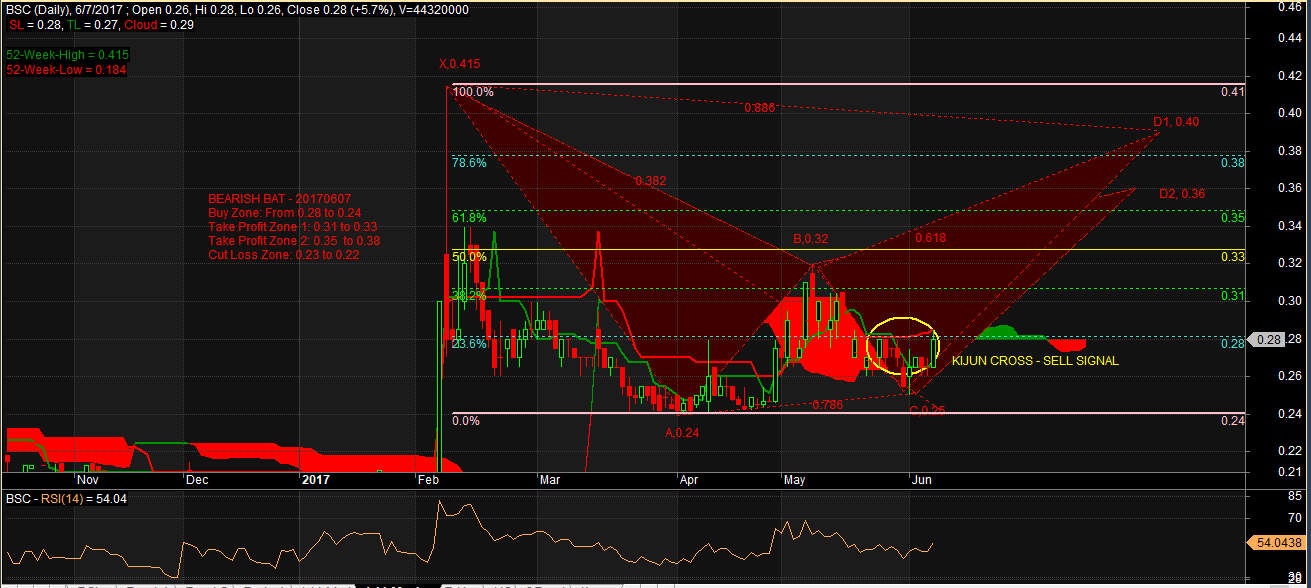Image resolution: width=1311 pixels, height=588 pixels.
Task: Click the '52-Week-High = 0.415' label
Action: point(68,54)
